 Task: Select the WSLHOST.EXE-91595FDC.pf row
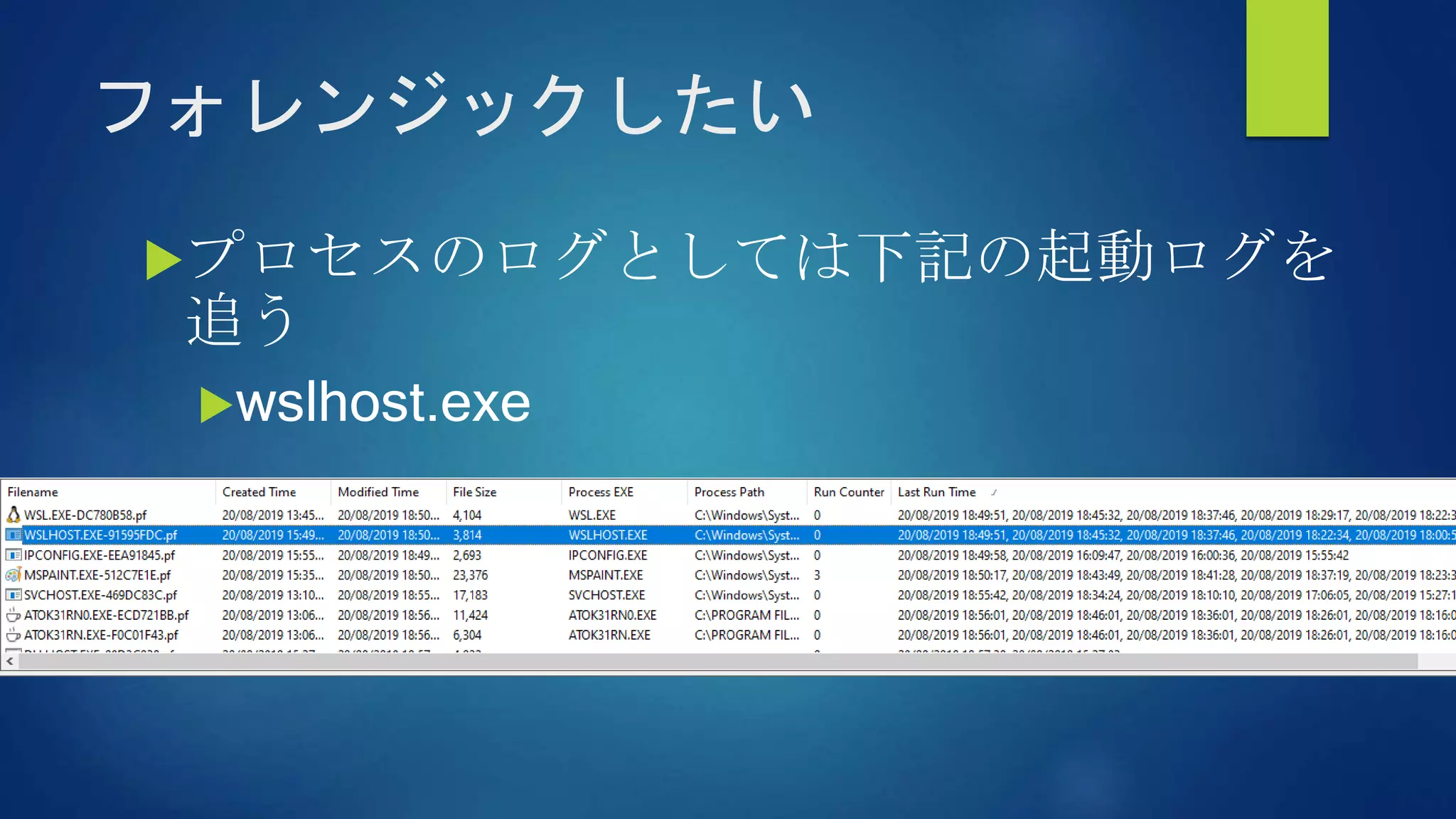tap(728, 535)
